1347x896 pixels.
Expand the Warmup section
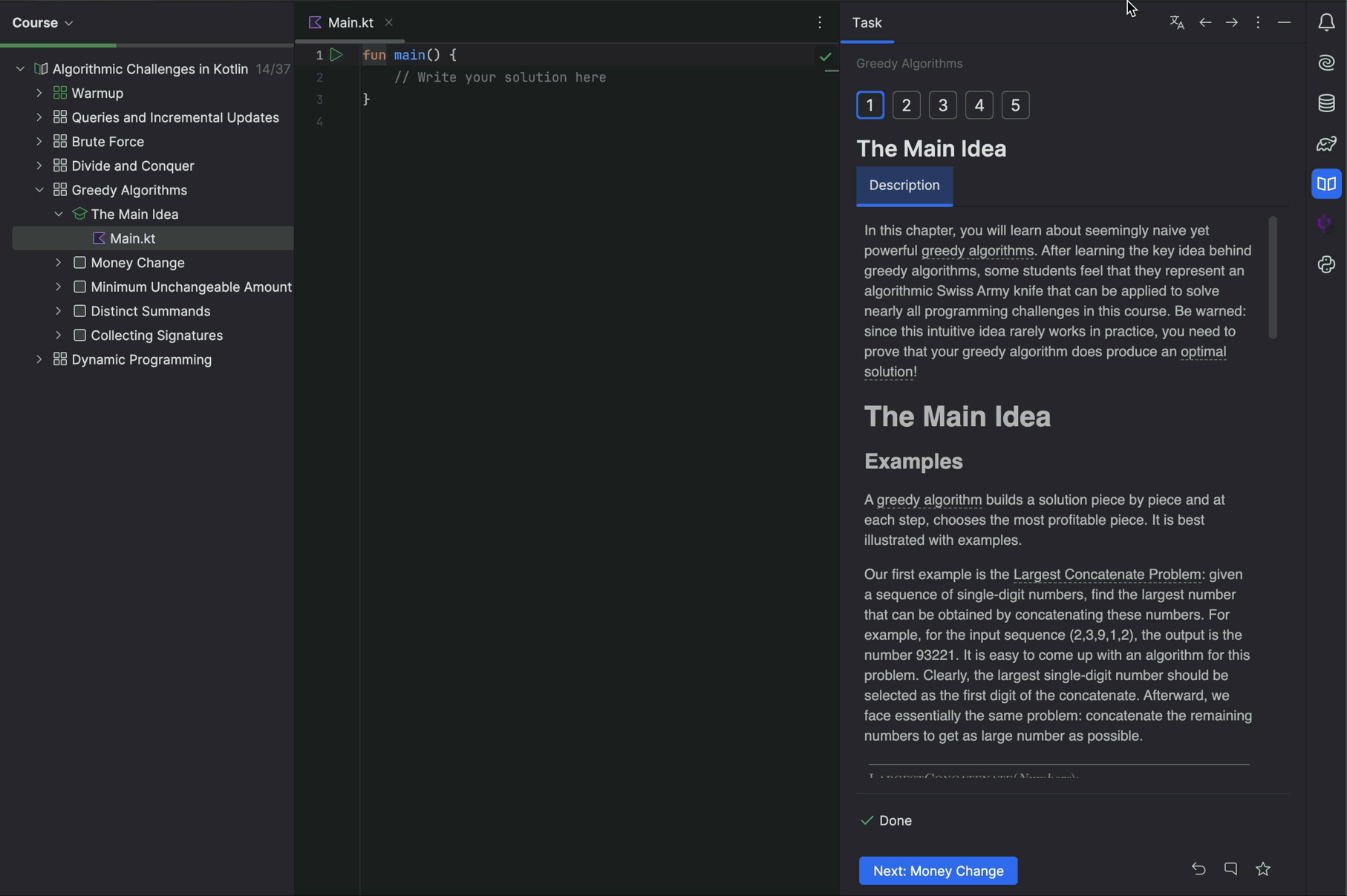39,93
